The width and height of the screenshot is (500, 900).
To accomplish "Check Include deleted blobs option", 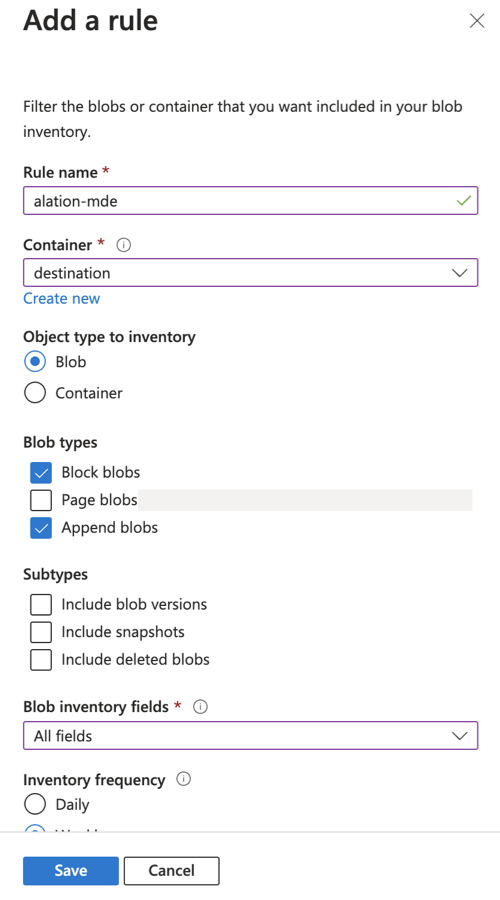I will [x=41, y=660].
